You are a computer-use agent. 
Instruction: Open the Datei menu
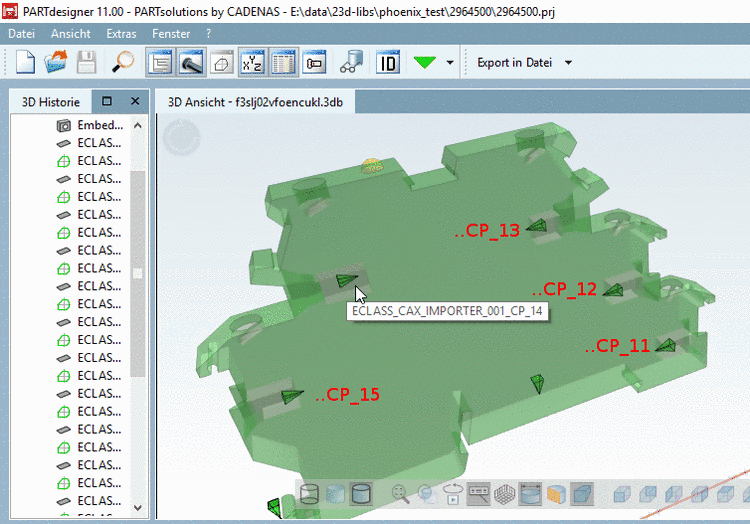pos(22,34)
